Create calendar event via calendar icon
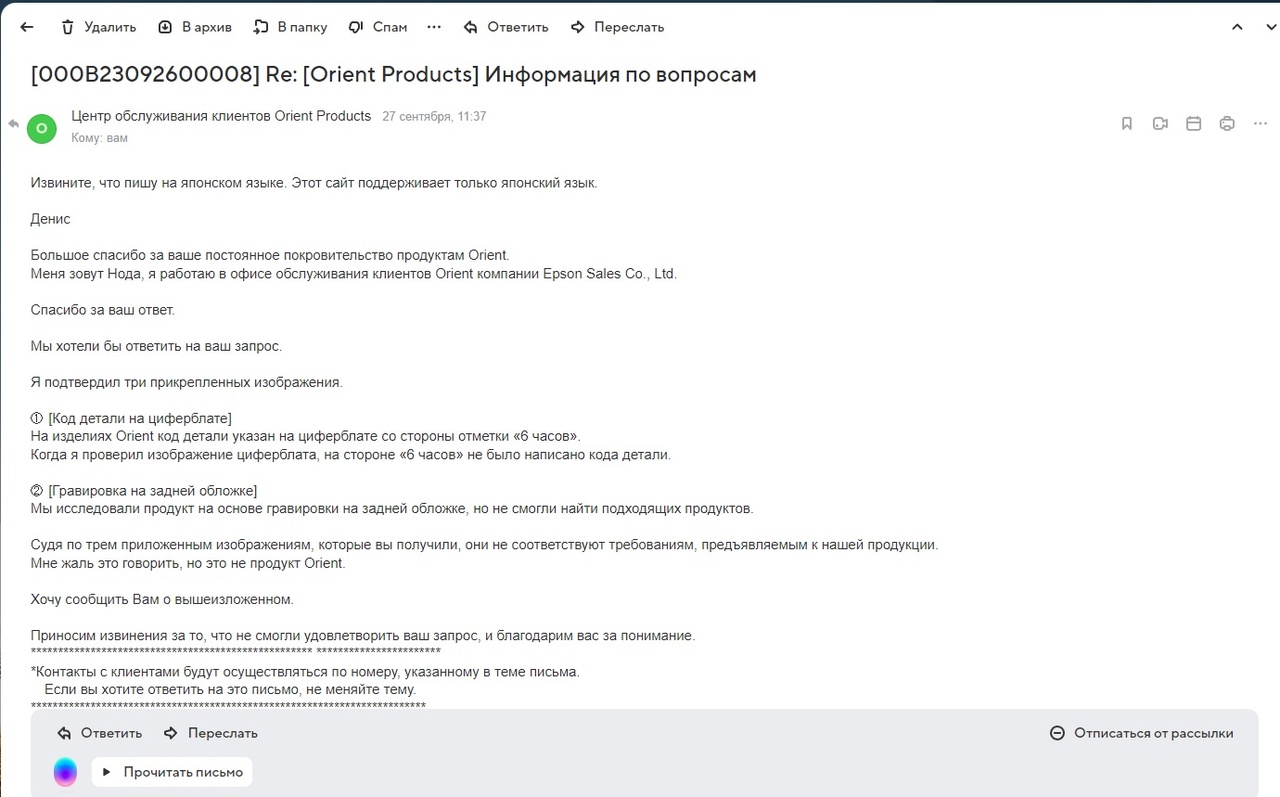The width and height of the screenshot is (1280, 797). [x=1193, y=124]
